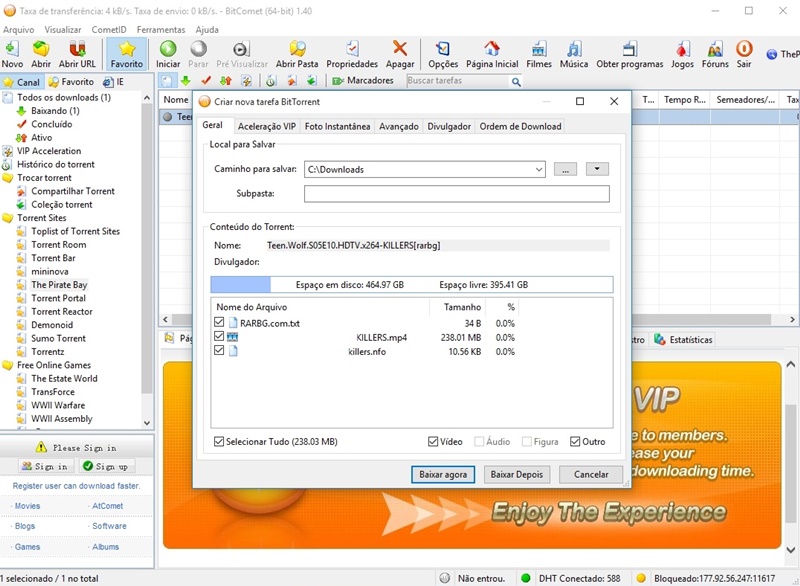
Task: Switch to Foto Instantânea tab
Action: pos(337,126)
